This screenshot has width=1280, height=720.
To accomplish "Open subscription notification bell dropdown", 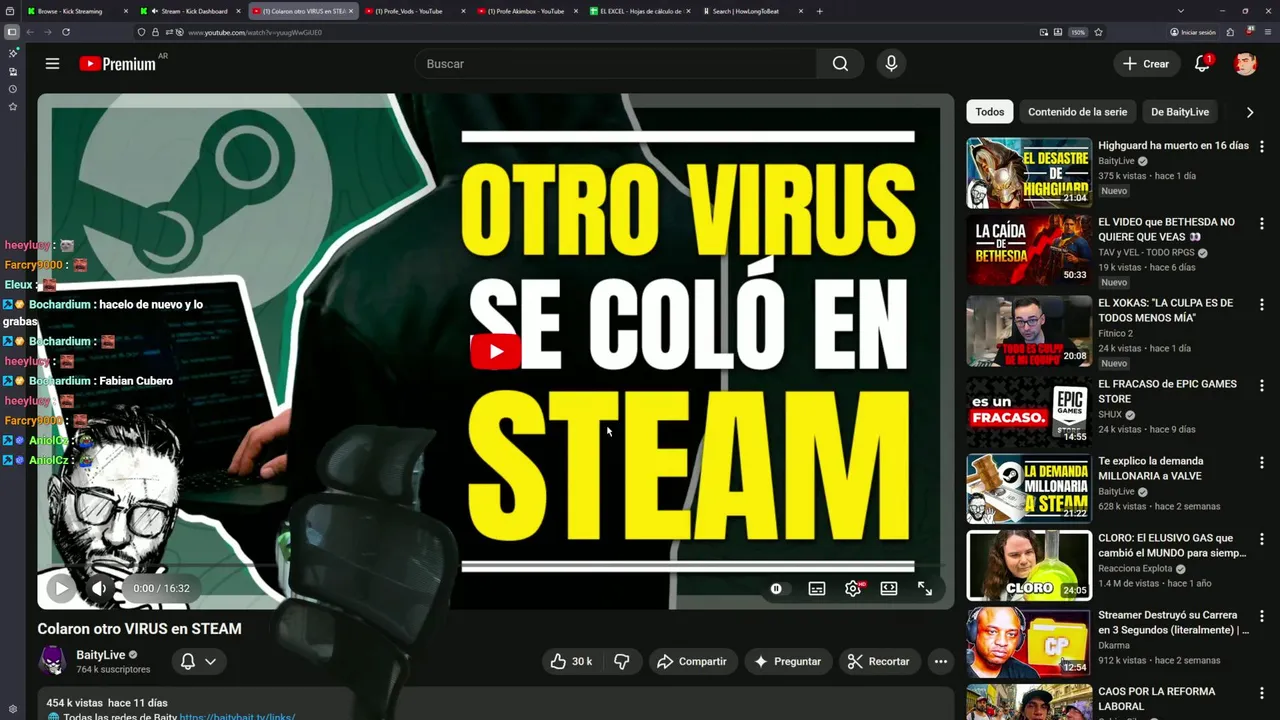I will coord(198,661).
